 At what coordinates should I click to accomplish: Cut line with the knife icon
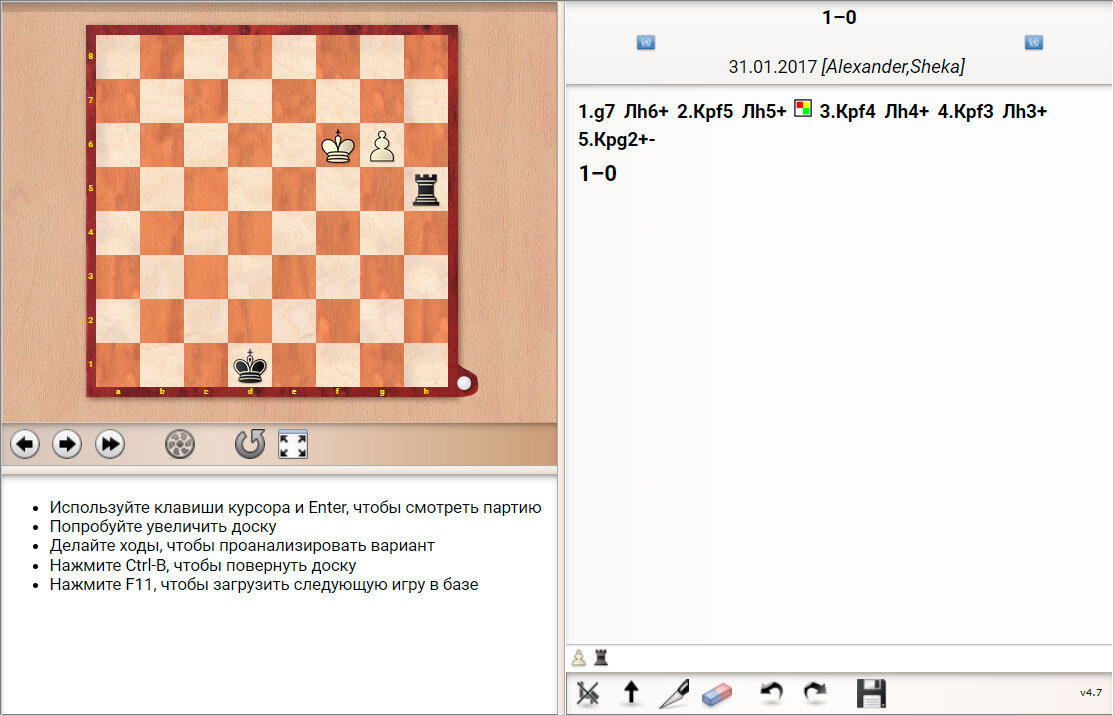(674, 693)
